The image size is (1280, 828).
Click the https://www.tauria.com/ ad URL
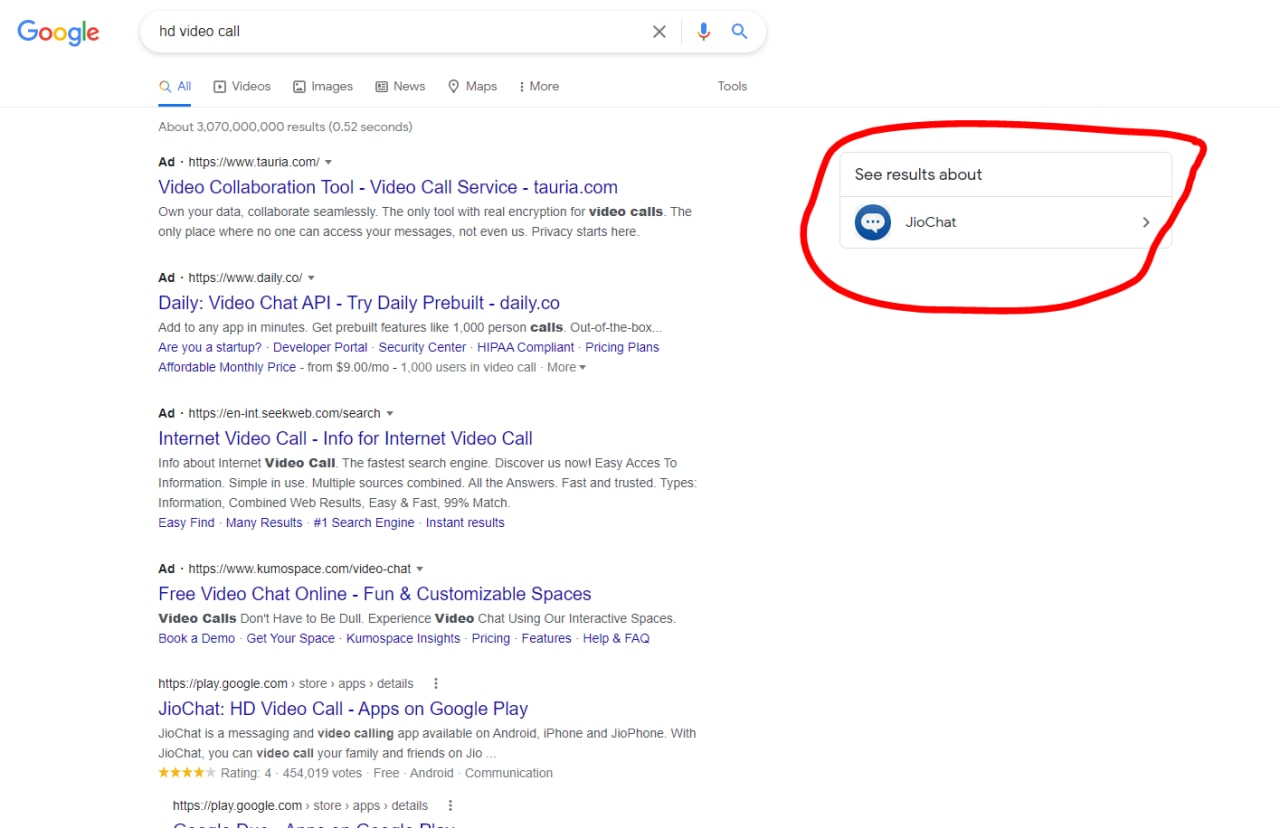(x=254, y=162)
